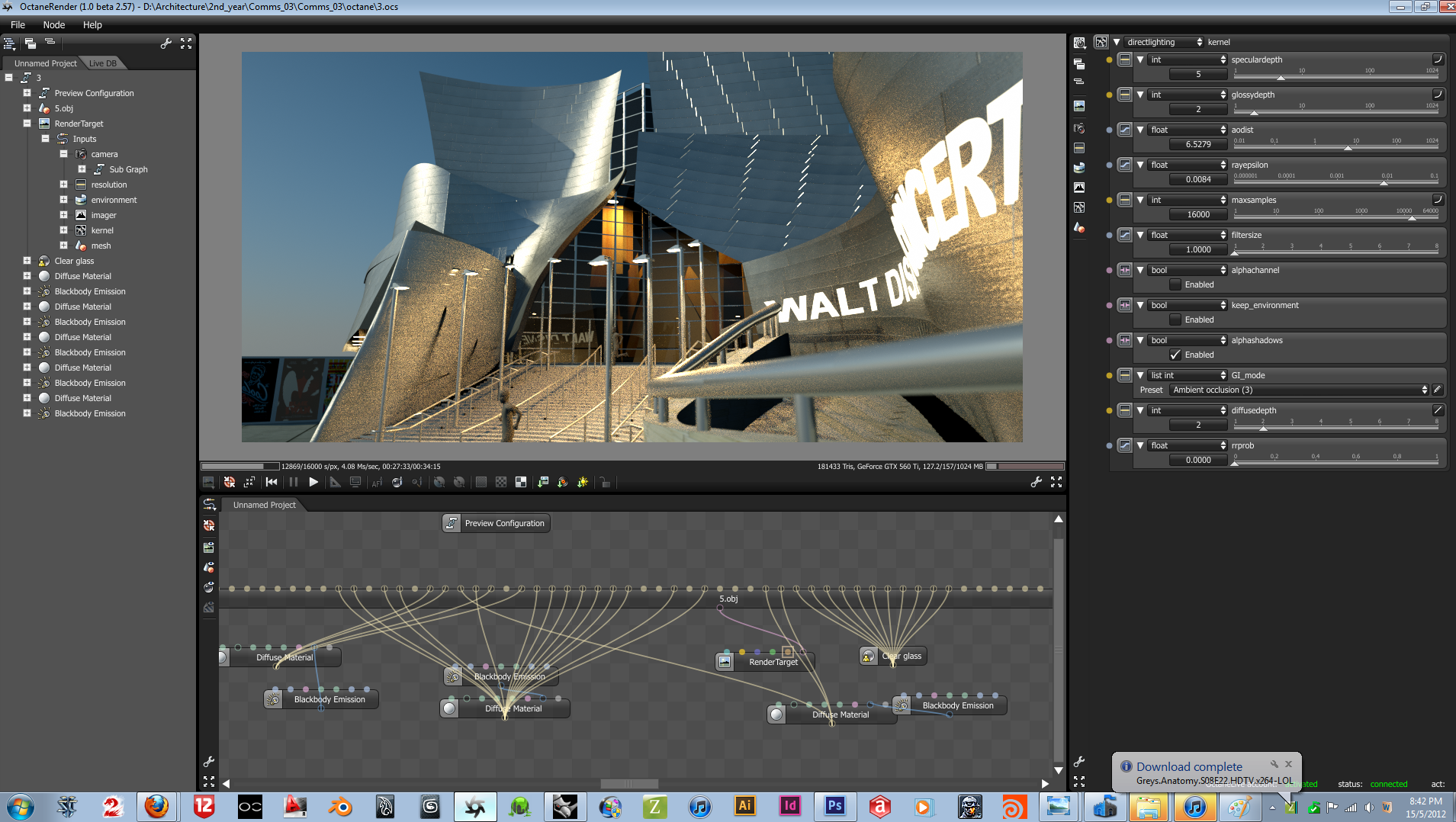The width and height of the screenshot is (1456, 822).
Task: Click the recenter icon in graph editor sidebar
Action: pos(209,525)
